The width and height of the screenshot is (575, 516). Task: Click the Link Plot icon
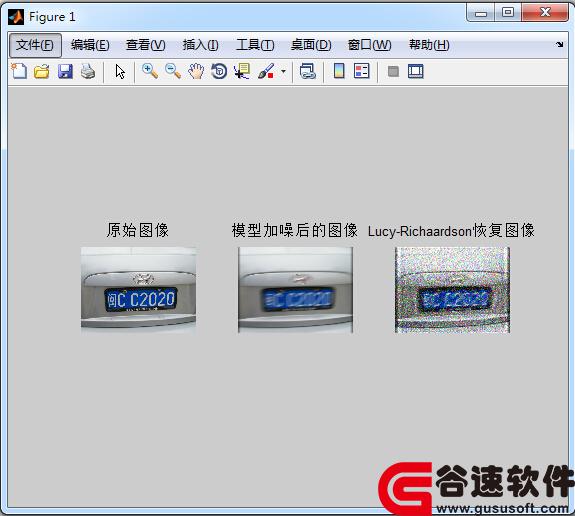click(x=307, y=71)
